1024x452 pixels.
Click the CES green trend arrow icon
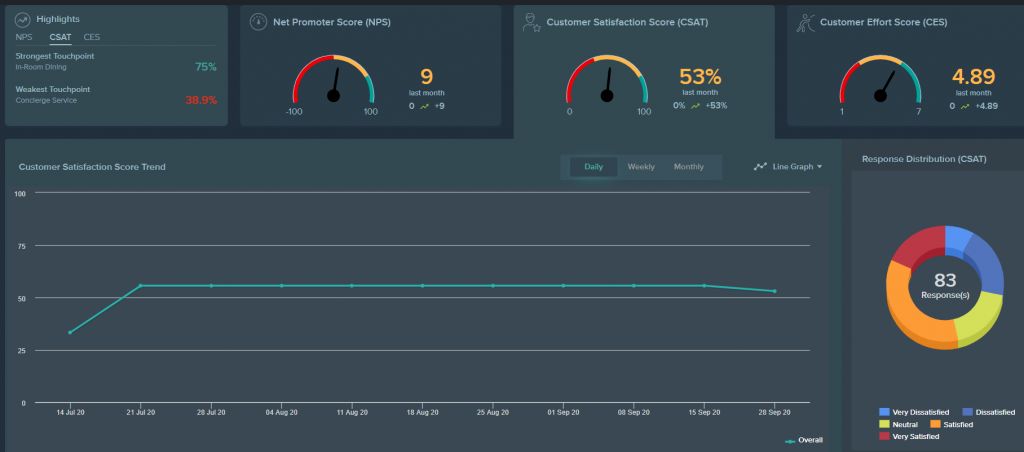(x=966, y=105)
